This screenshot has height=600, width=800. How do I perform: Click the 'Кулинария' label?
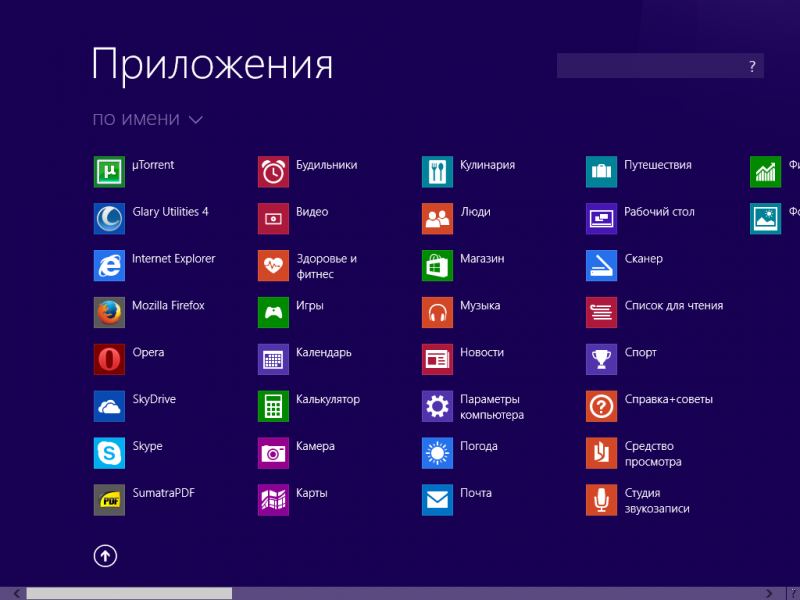point(487,165)
